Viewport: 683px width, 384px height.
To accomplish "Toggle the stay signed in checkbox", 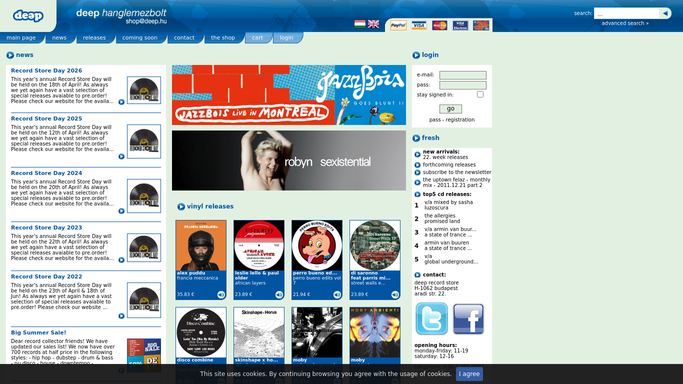I will tap(480, 94).
